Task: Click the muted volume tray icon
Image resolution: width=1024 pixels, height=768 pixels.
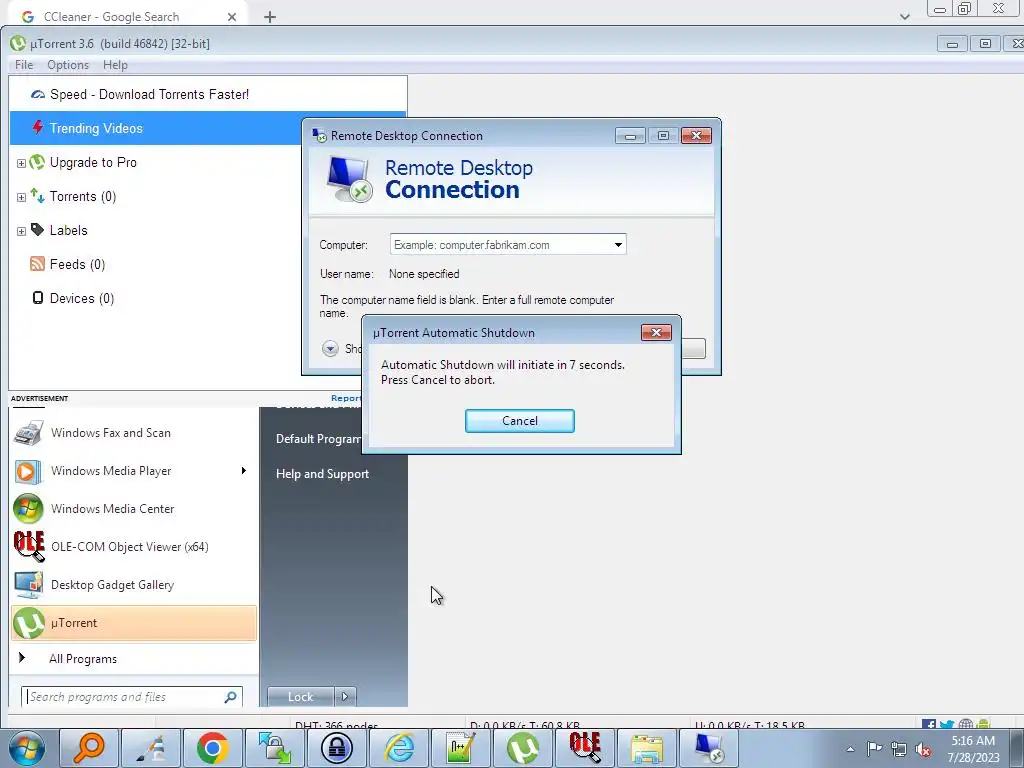Action: coord(923,749)
